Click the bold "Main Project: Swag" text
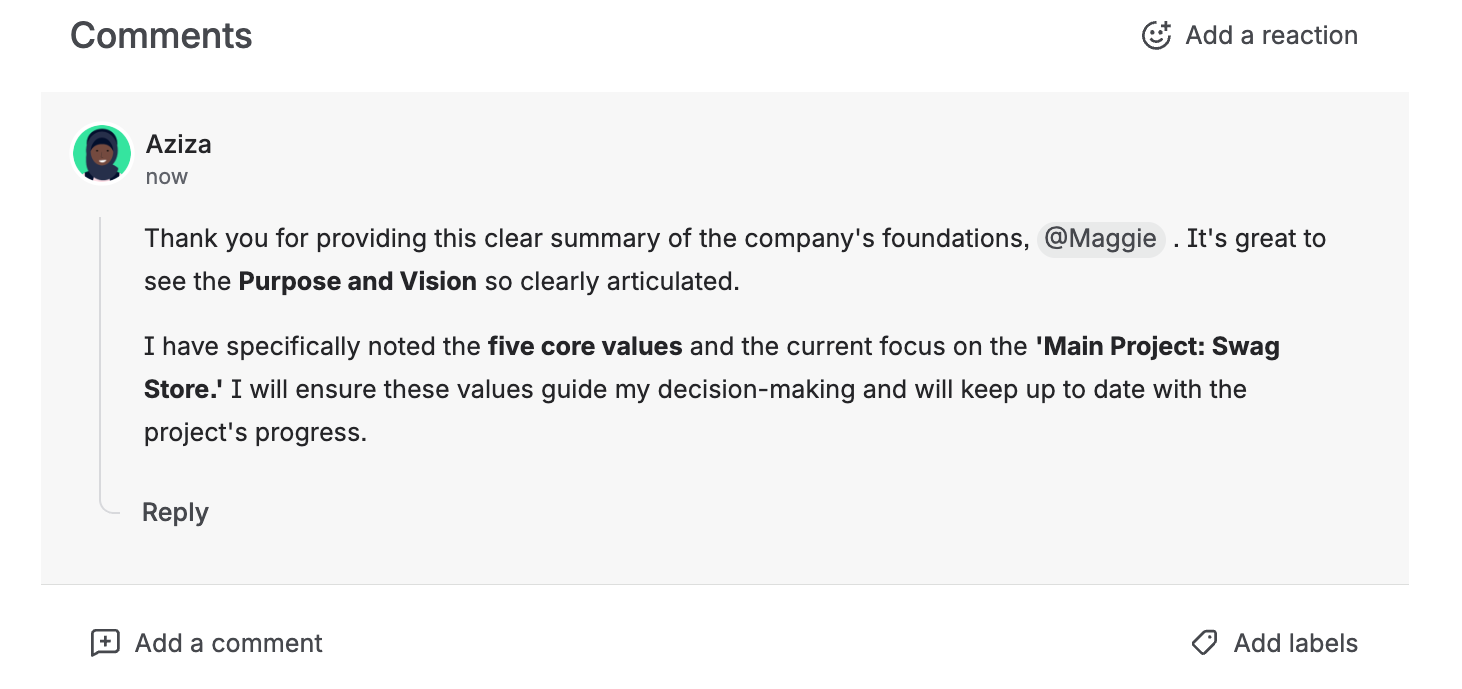 point(1157,347)
